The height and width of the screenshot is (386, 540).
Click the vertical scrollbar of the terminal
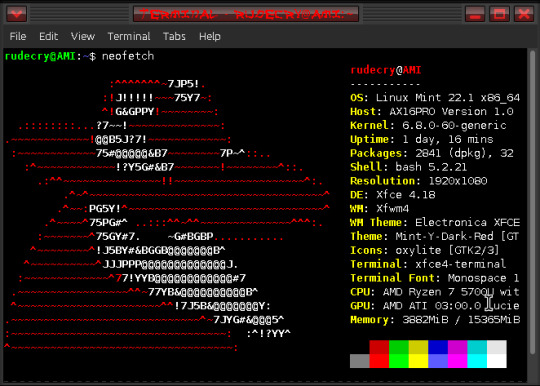[x=532, y=203]
